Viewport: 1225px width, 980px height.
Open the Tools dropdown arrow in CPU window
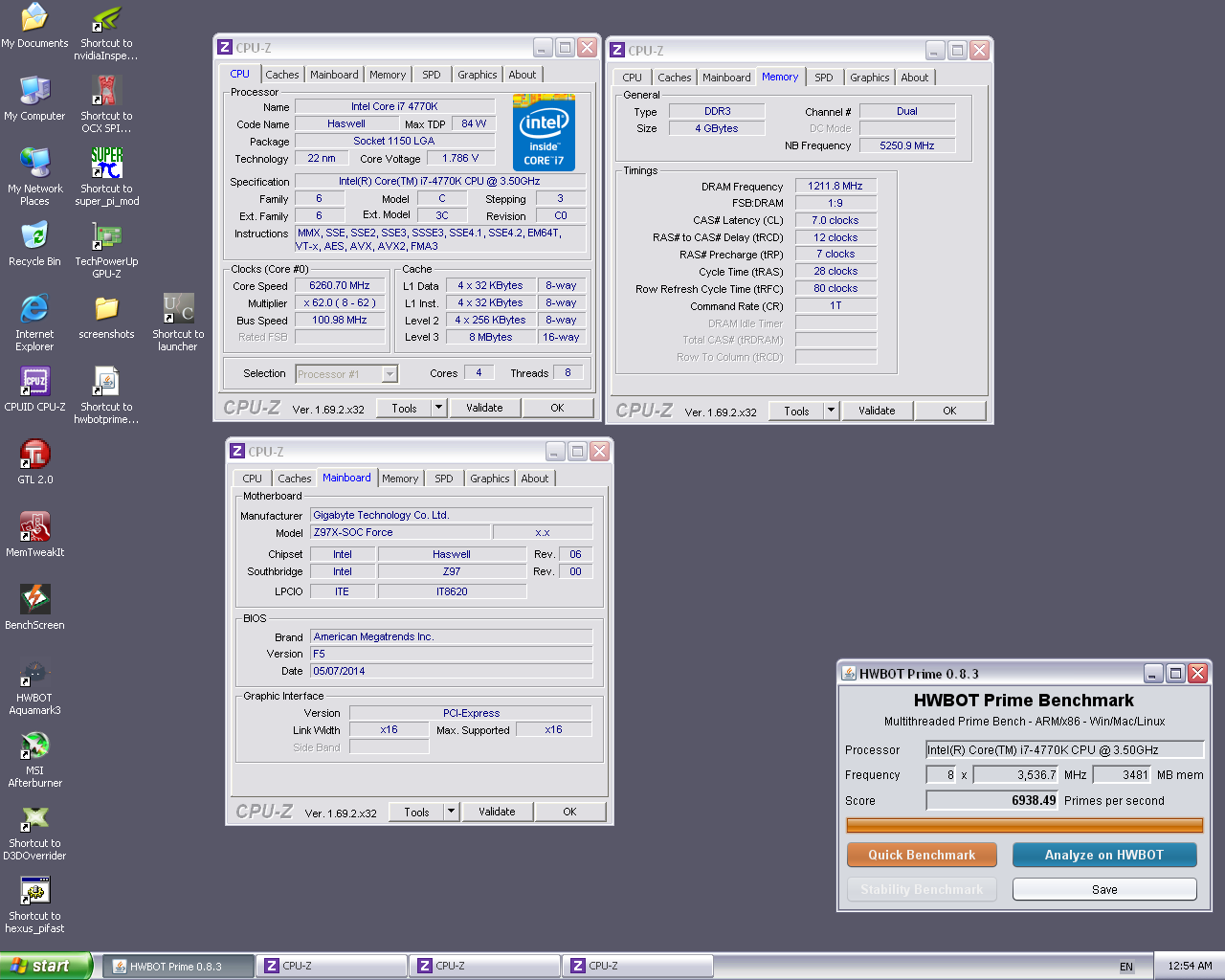[438, 408]
